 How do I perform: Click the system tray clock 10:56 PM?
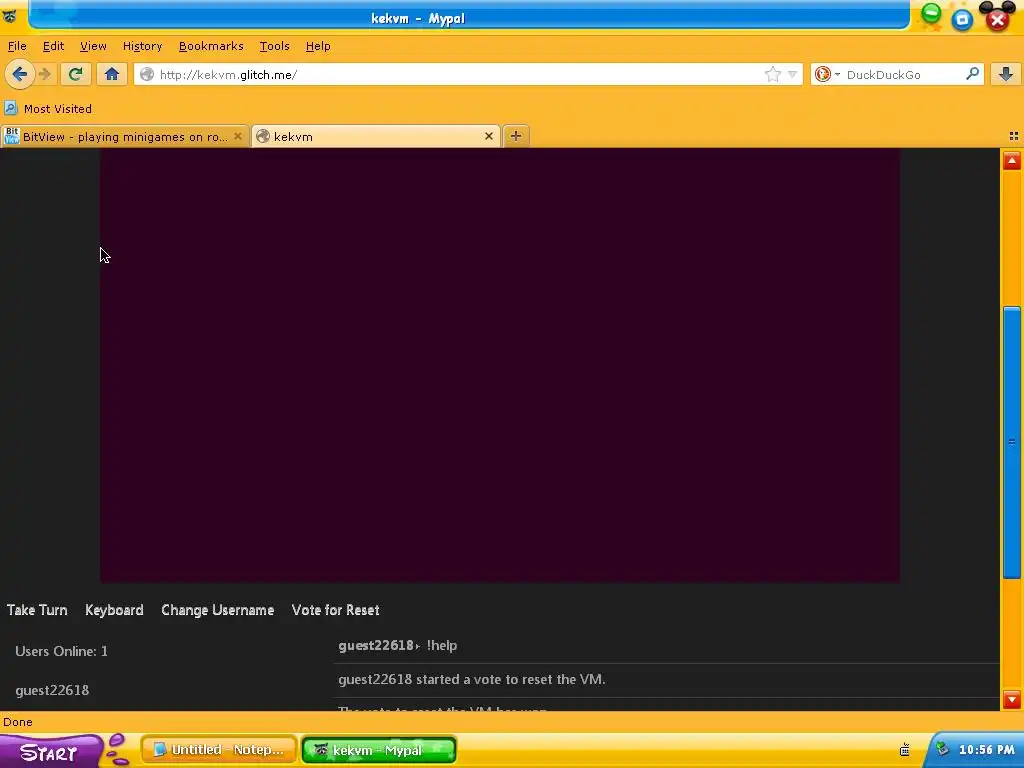click(986, 750)
